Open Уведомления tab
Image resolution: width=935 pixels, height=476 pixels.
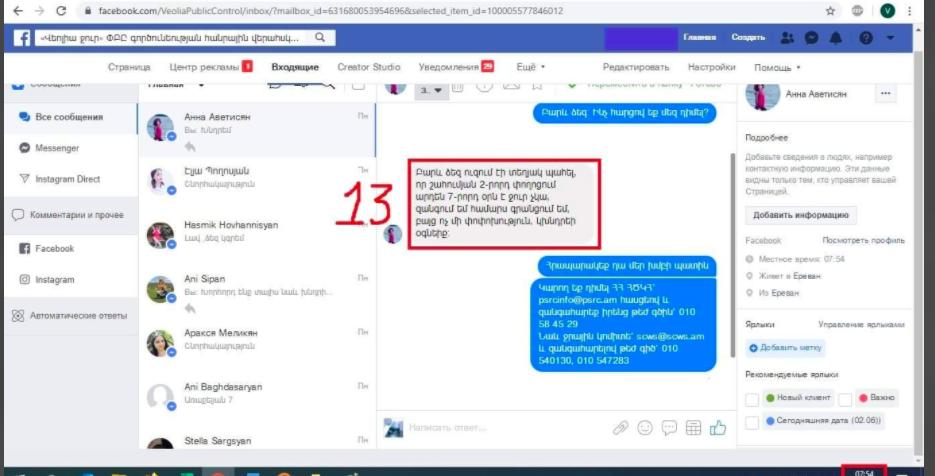click(456, 67)
